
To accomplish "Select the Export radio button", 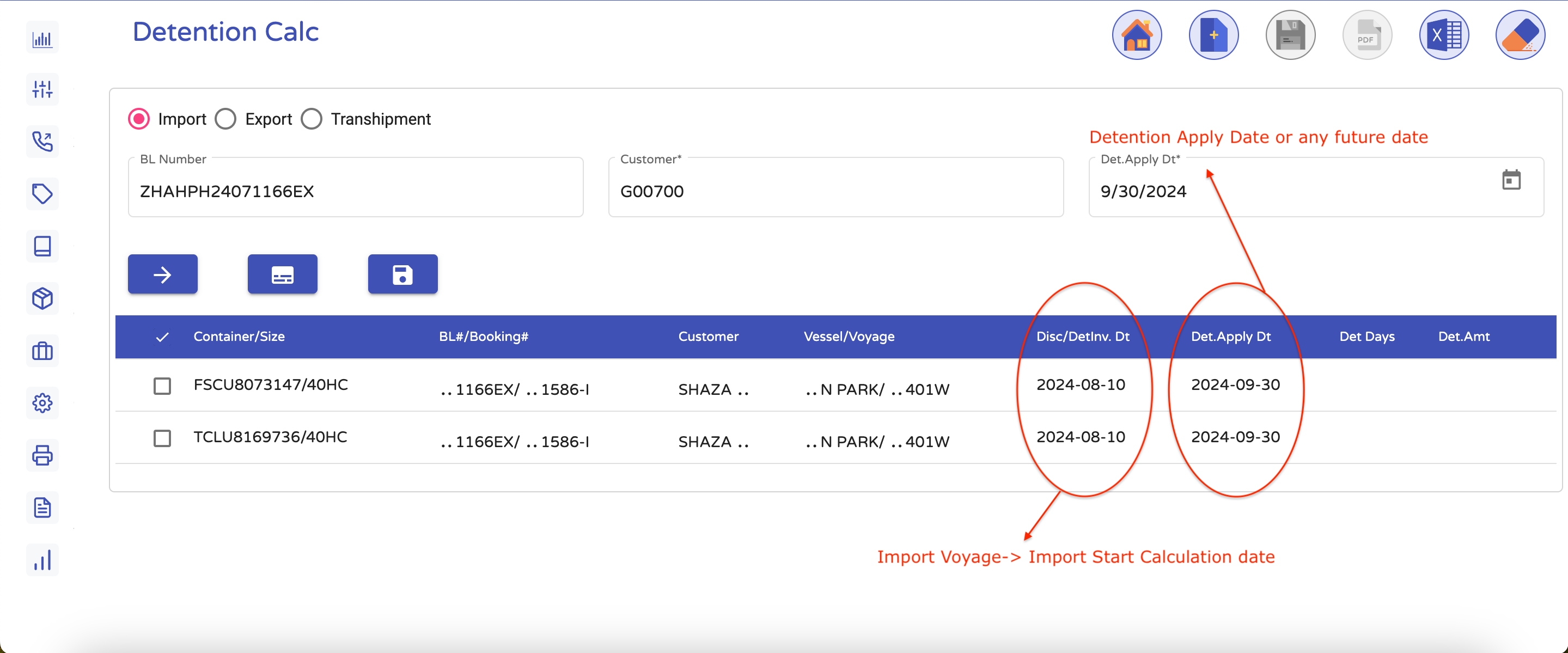I will (x=226, y=119).
